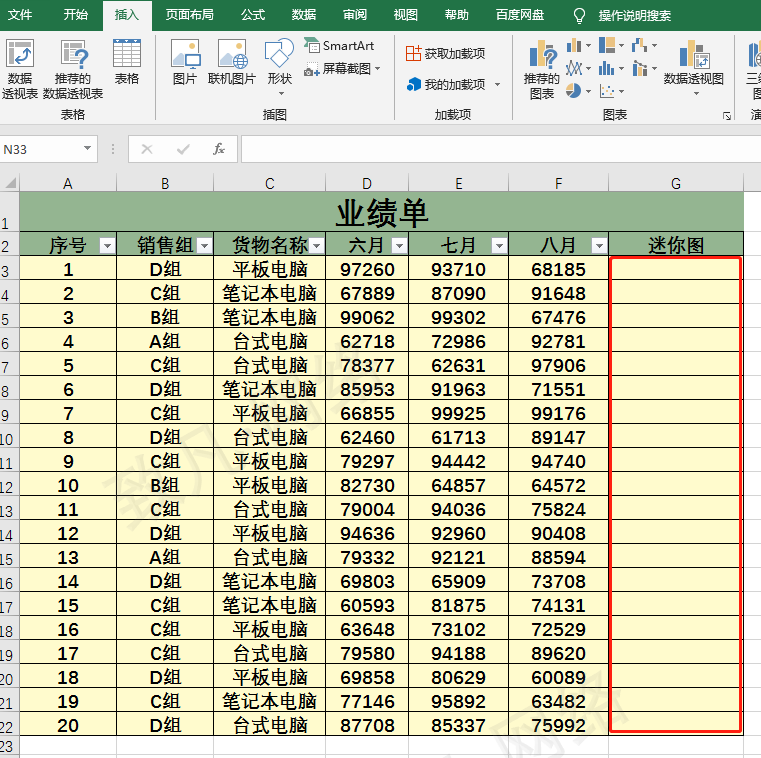Switch to the 开始 (Home) tab
The image size is (761, 758).
coord(76,15)
